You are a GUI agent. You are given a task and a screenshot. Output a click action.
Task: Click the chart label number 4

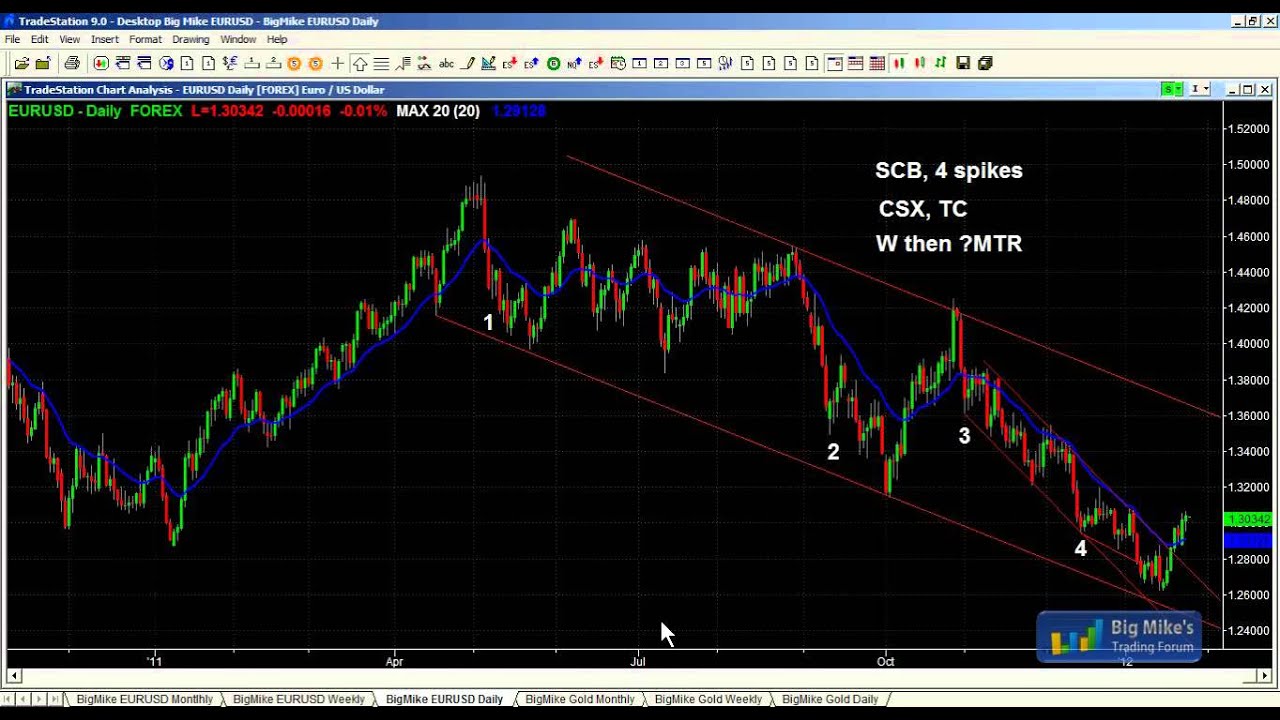coord(1080,549)
